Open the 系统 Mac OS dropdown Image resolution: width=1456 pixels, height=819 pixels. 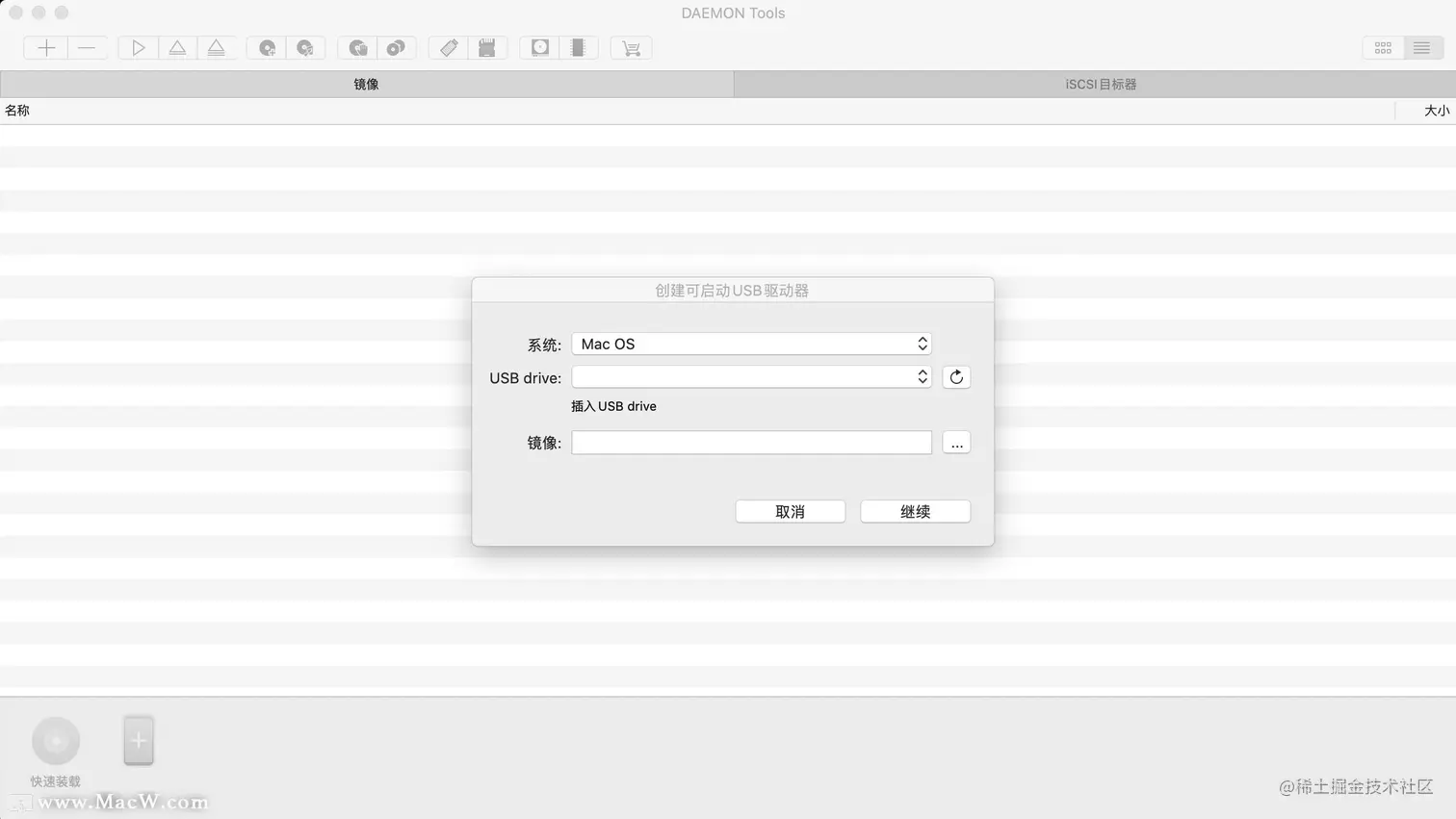(x=751, y=344)
